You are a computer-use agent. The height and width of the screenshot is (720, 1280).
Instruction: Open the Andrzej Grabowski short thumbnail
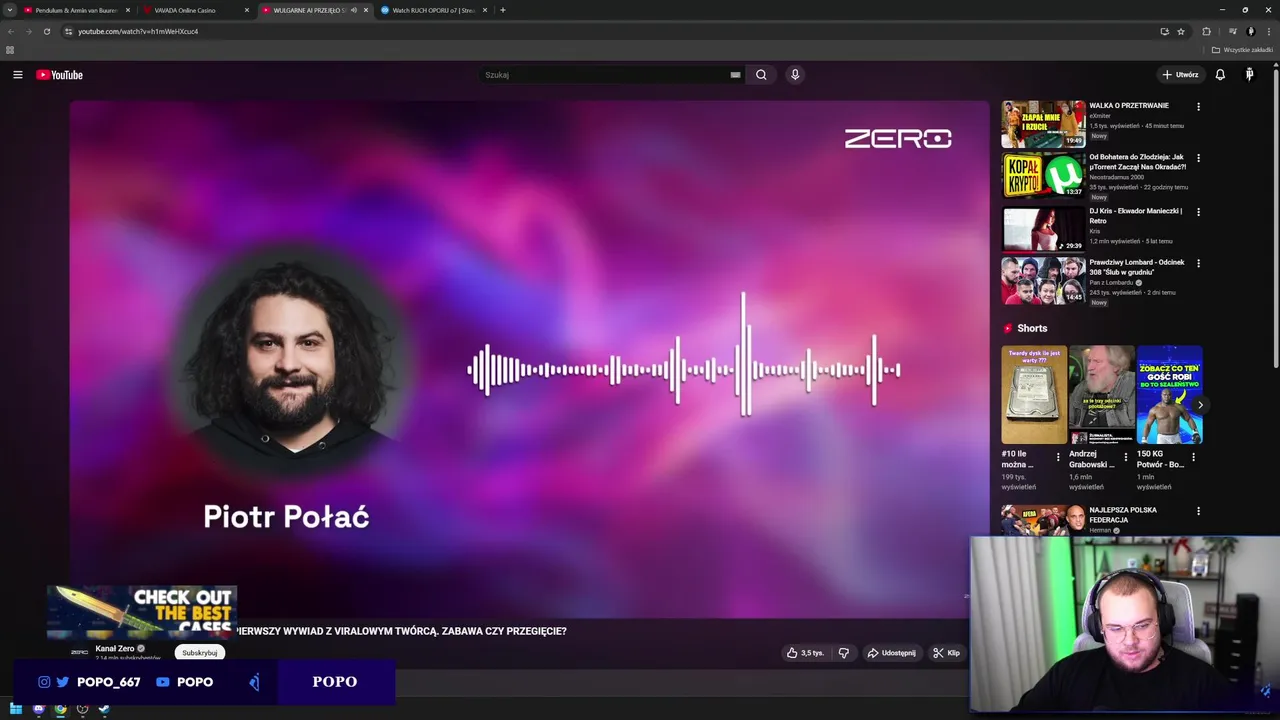coord(1102,395)
